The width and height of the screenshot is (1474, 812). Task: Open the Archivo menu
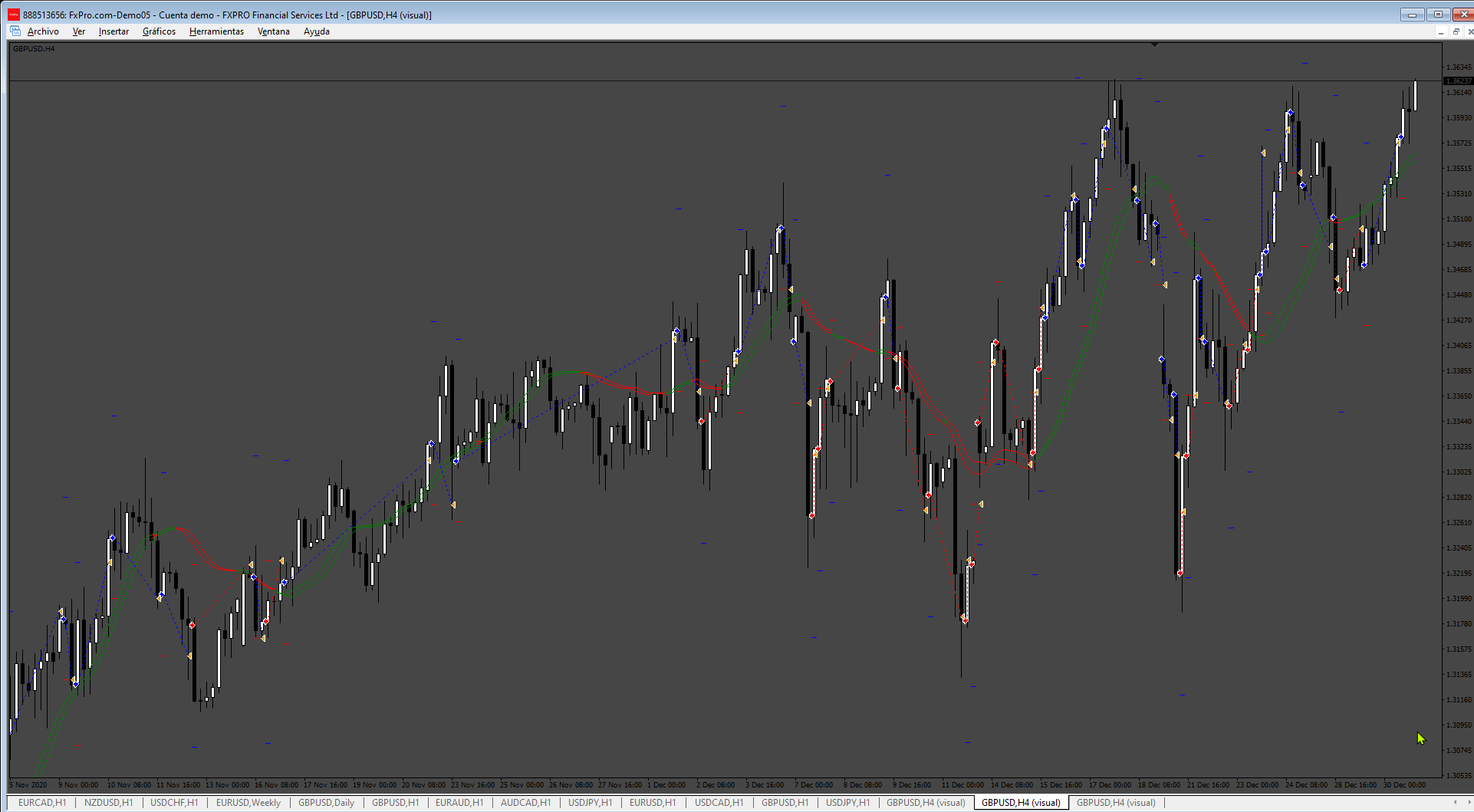tap(43, 31)
